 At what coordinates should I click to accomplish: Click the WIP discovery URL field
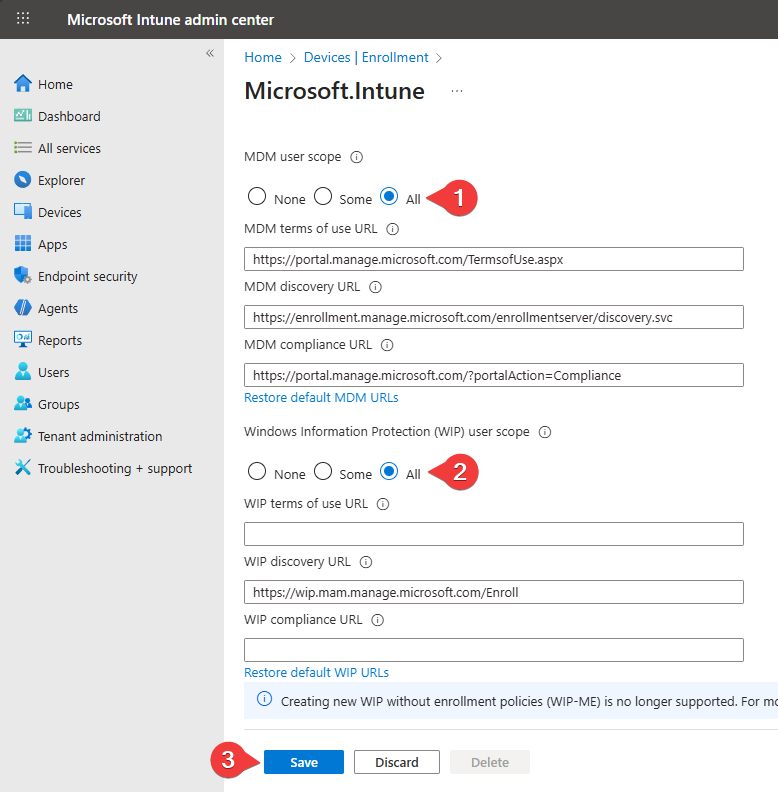pos(494,592)
